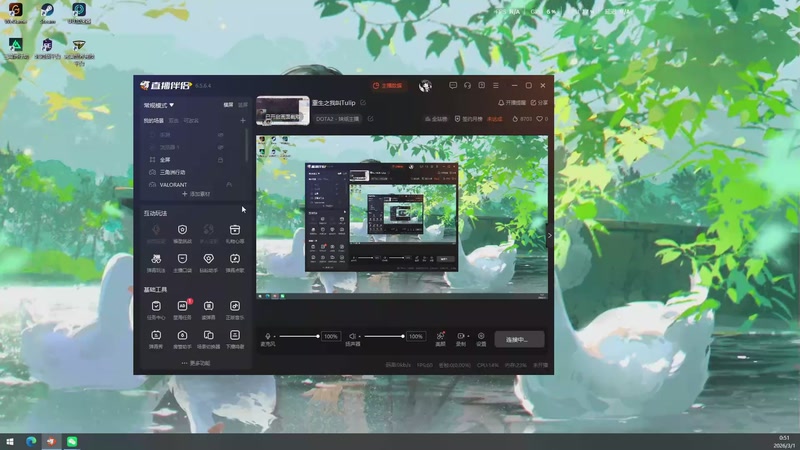Open the shield challenge icon under 互动玩法

pyautogui.click(x=182, y=234)
